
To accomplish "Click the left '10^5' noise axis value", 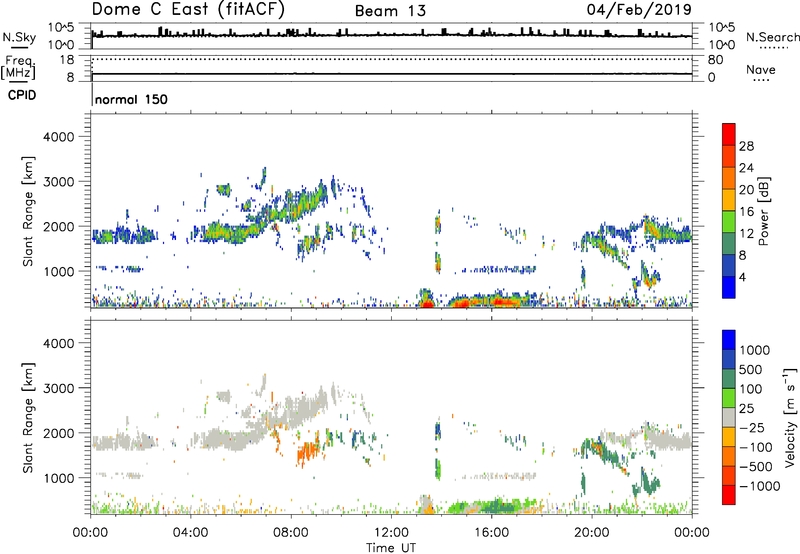I will [x=62, y=28].
